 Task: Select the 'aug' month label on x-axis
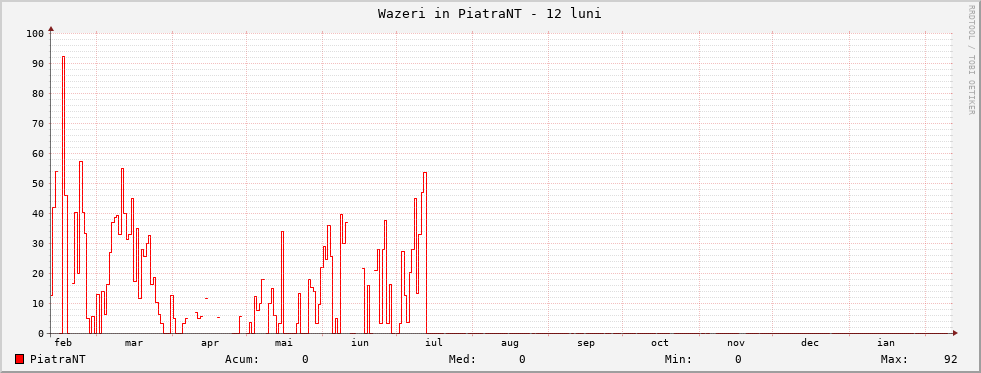click(x=510, y=343)
